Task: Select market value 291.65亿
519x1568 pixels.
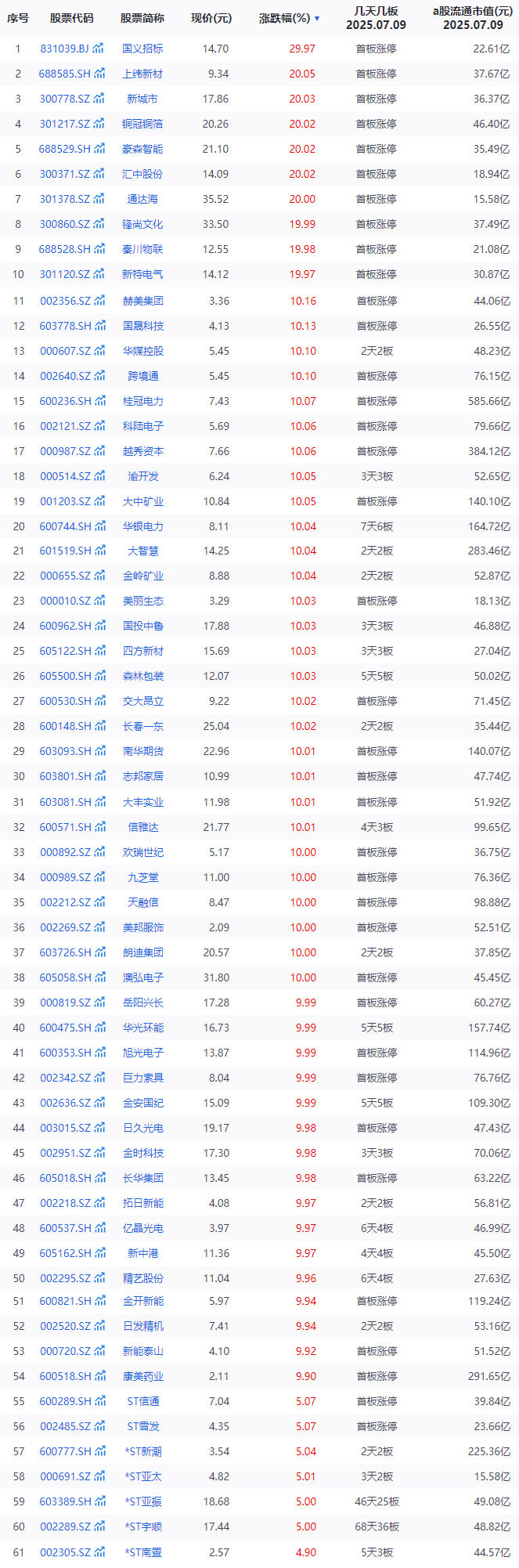Action: coord(489,1376)
